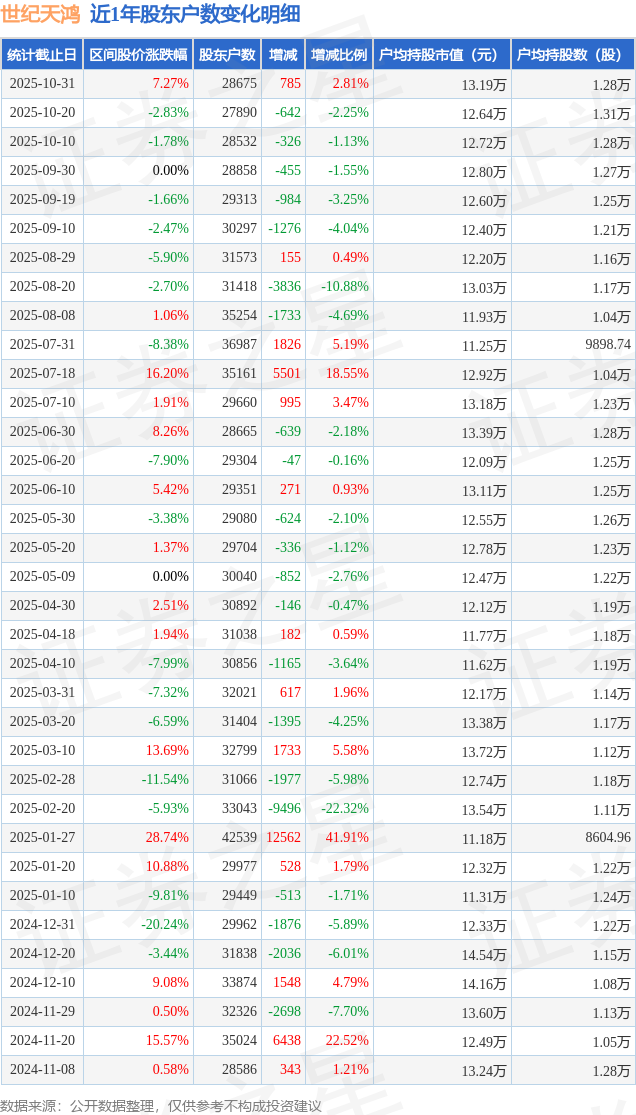Click the 2024-11-08 date cell
The height and width of the screenshot is (1115, 636).
pos(42,1070)
